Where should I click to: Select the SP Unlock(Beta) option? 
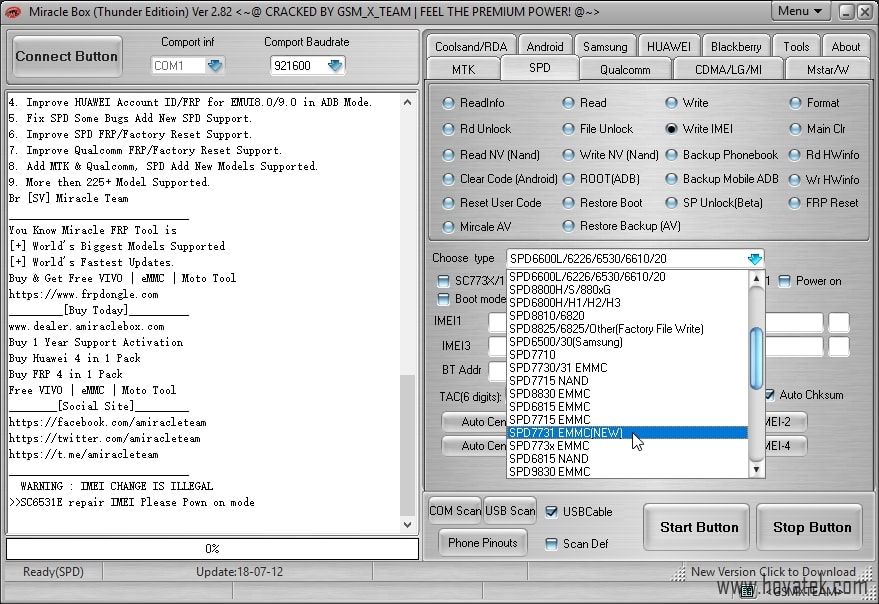coord(714,202)
